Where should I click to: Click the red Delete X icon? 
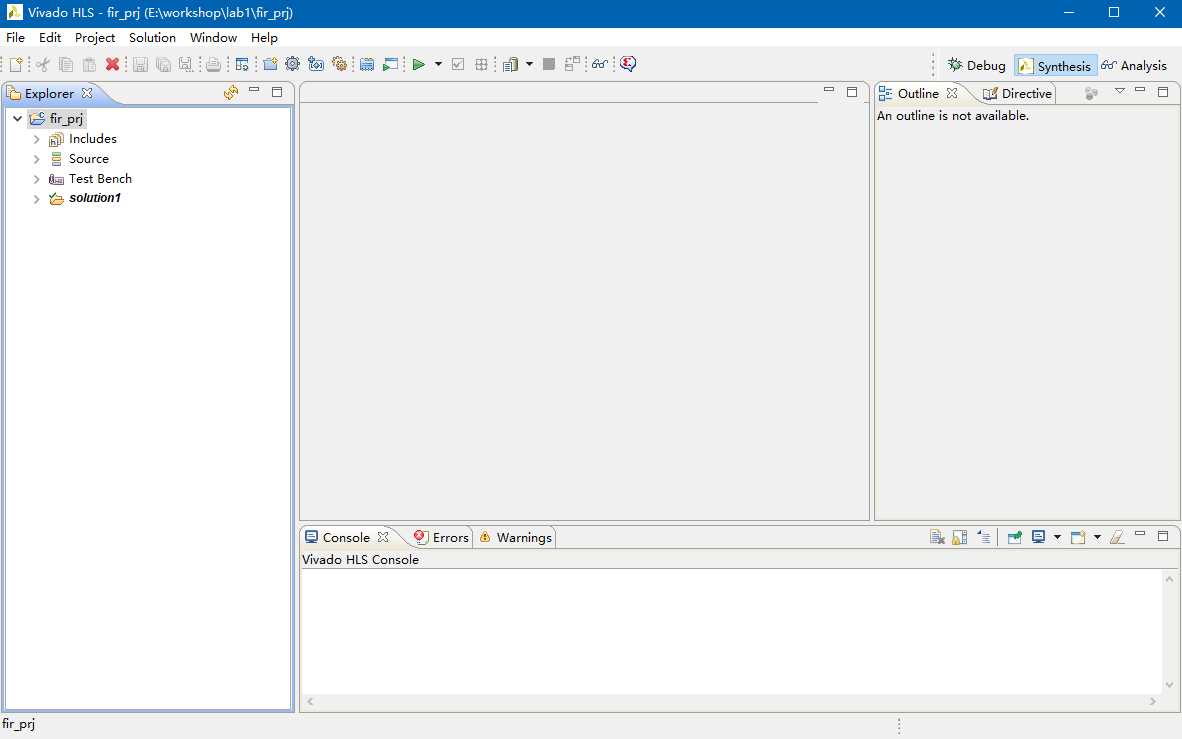pyautogui.click(x=112, y=65)
